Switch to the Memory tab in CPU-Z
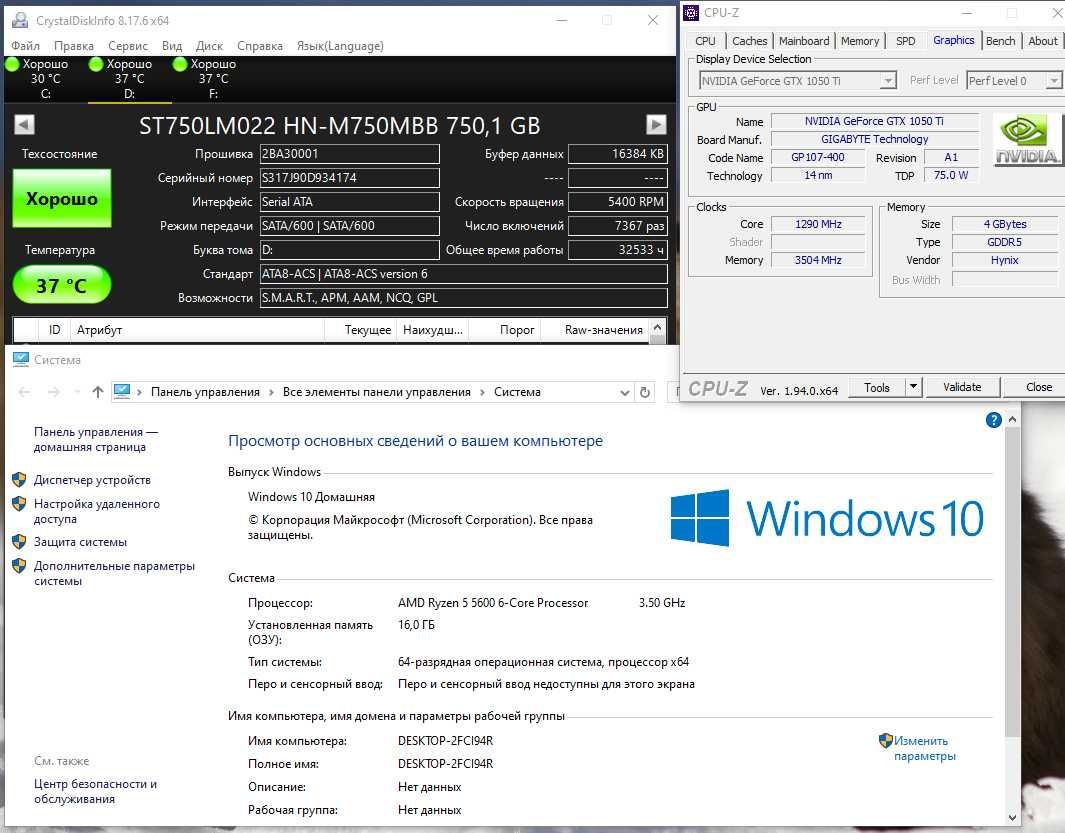 (x=860, y=41)
